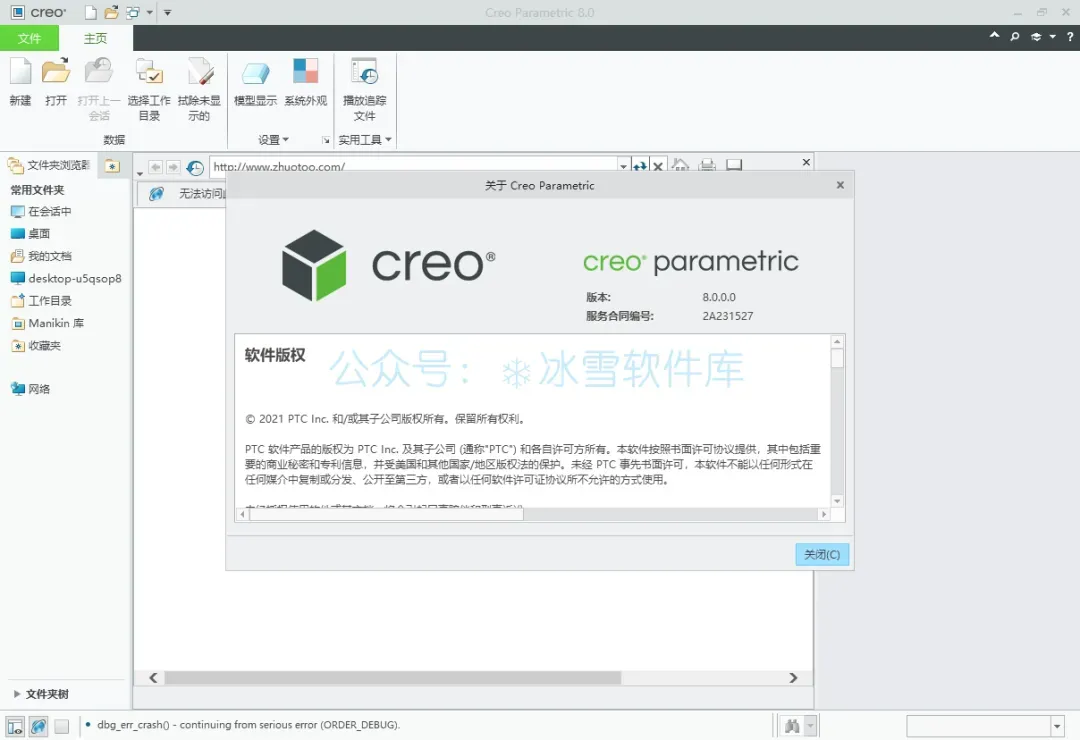Open the selection filter dropdown in status bar

click(1057, 726)
